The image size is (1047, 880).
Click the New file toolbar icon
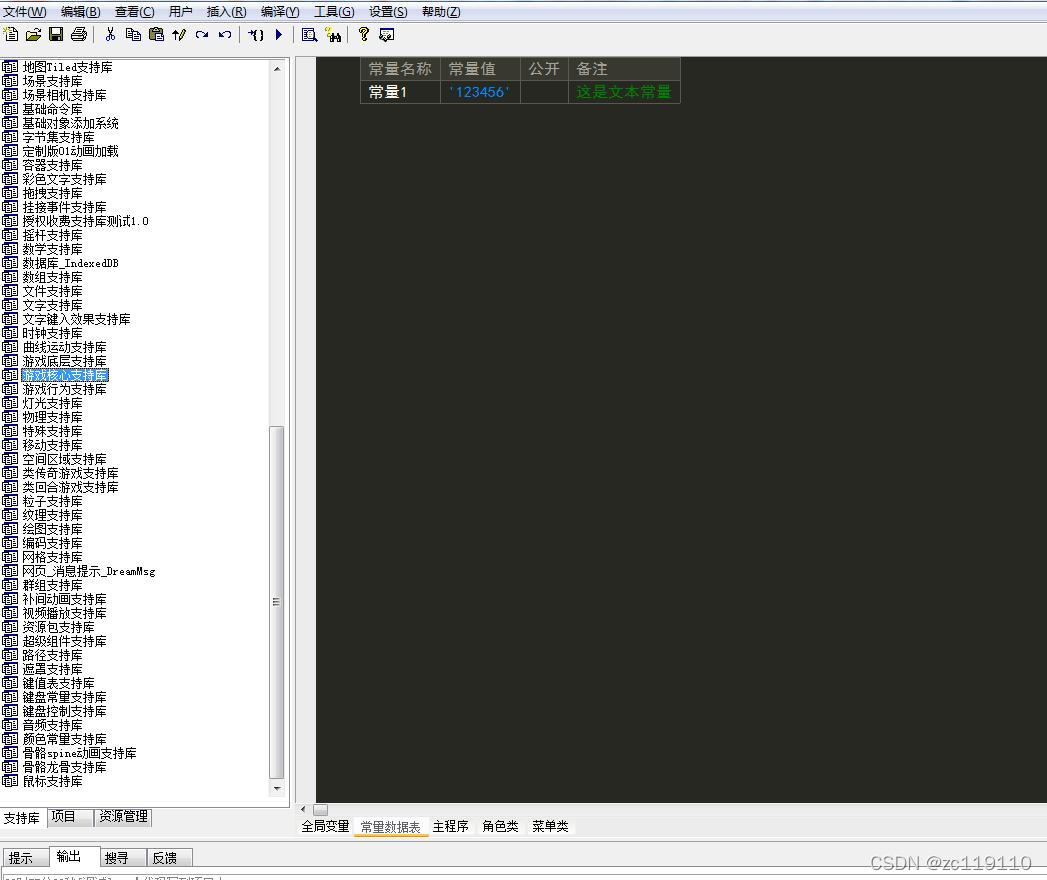(x=11, y=35)
